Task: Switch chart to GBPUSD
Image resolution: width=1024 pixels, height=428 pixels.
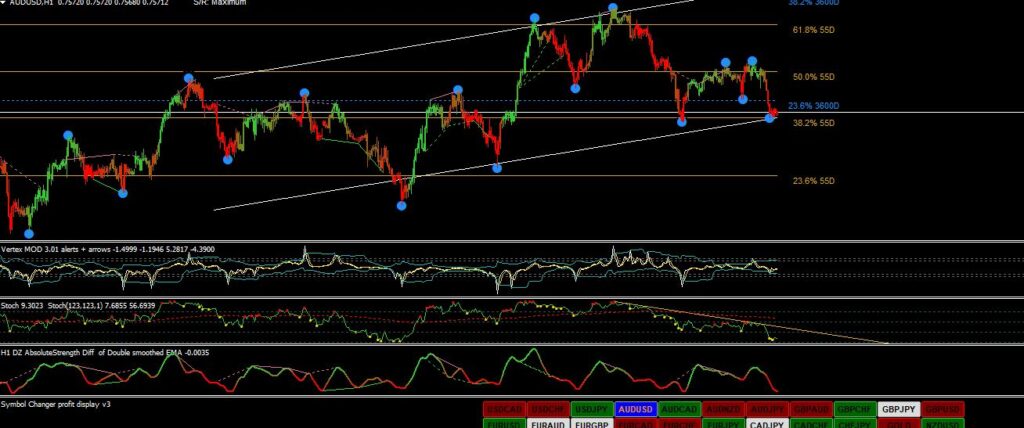Action: 943,410
